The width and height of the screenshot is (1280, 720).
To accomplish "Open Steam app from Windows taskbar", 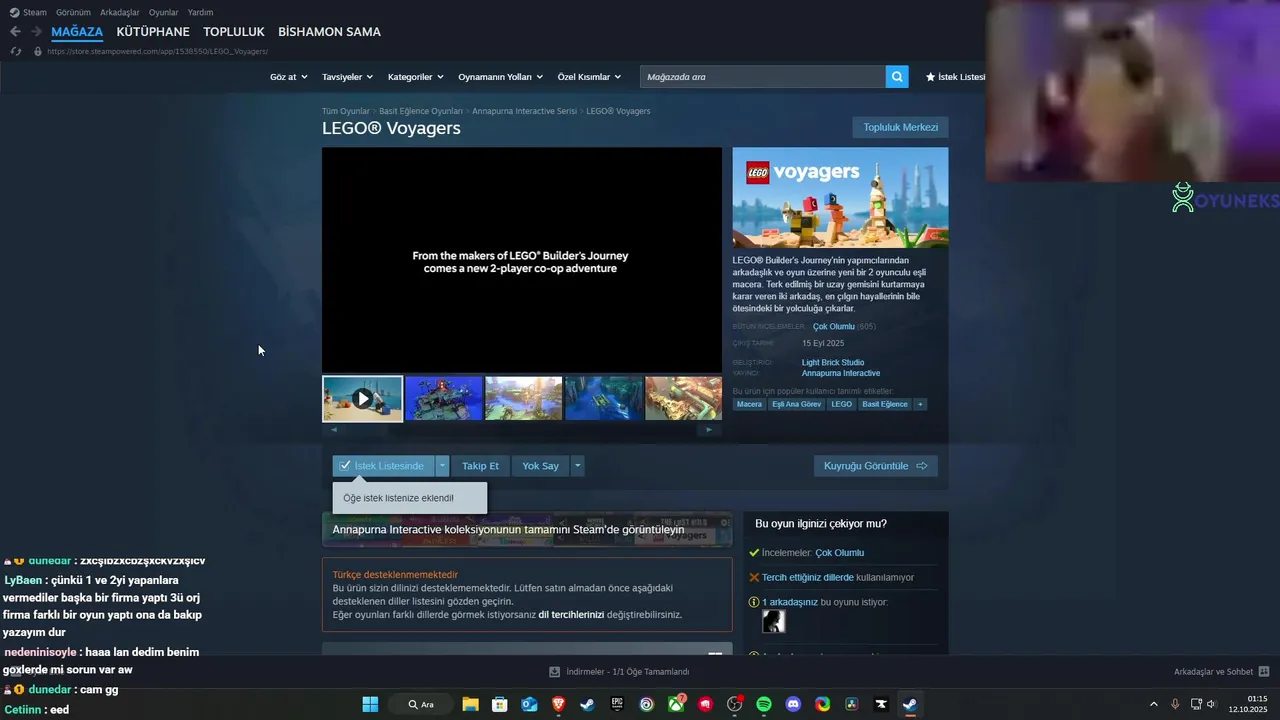I will [x=909, y=704].
